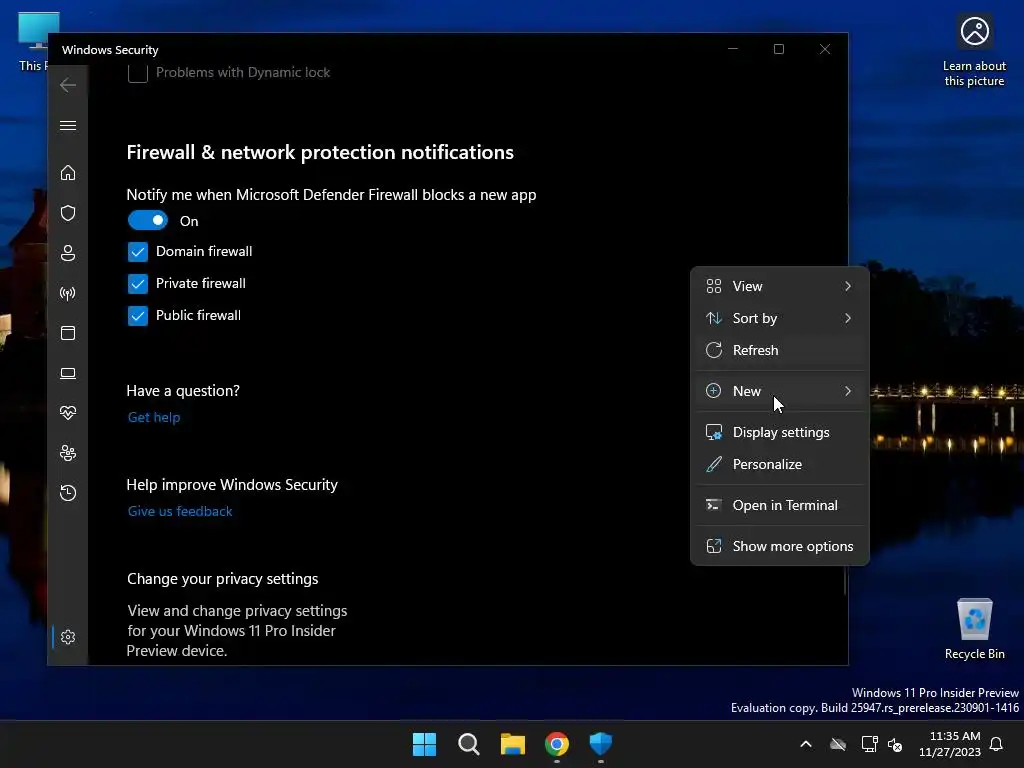
Task: Click the Windows Start button
Action: click(x=424, y=744)
